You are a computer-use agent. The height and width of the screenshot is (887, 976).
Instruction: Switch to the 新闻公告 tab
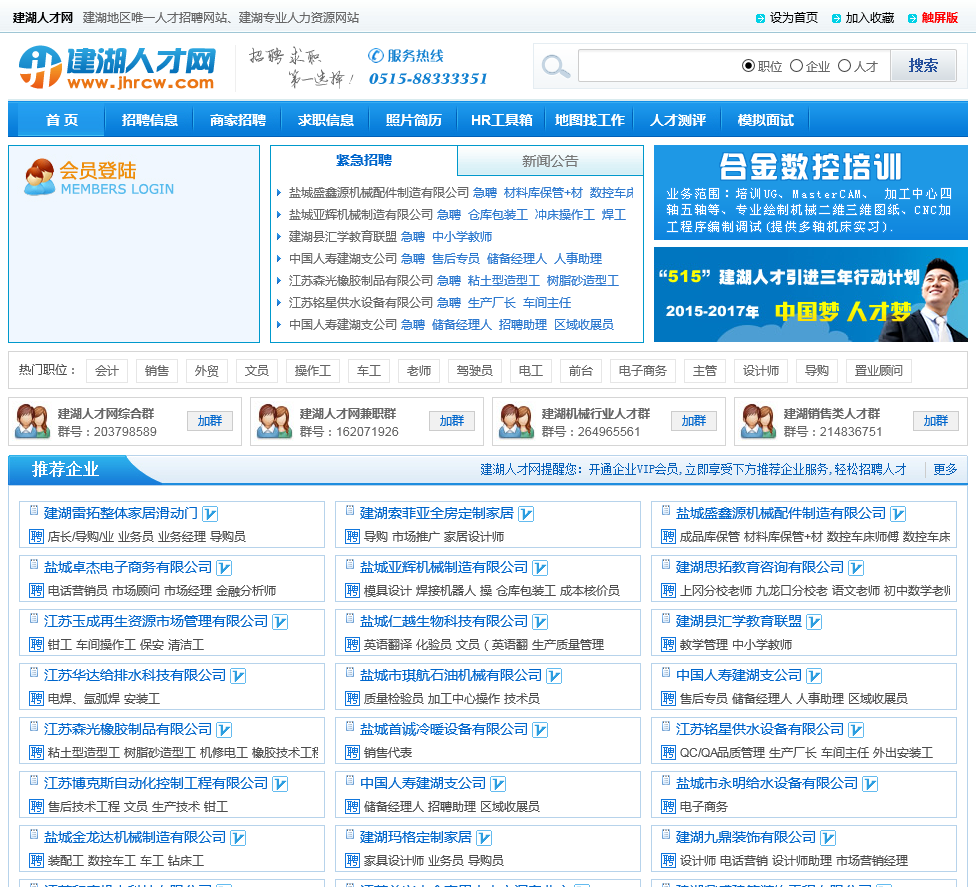click(550, 161)
